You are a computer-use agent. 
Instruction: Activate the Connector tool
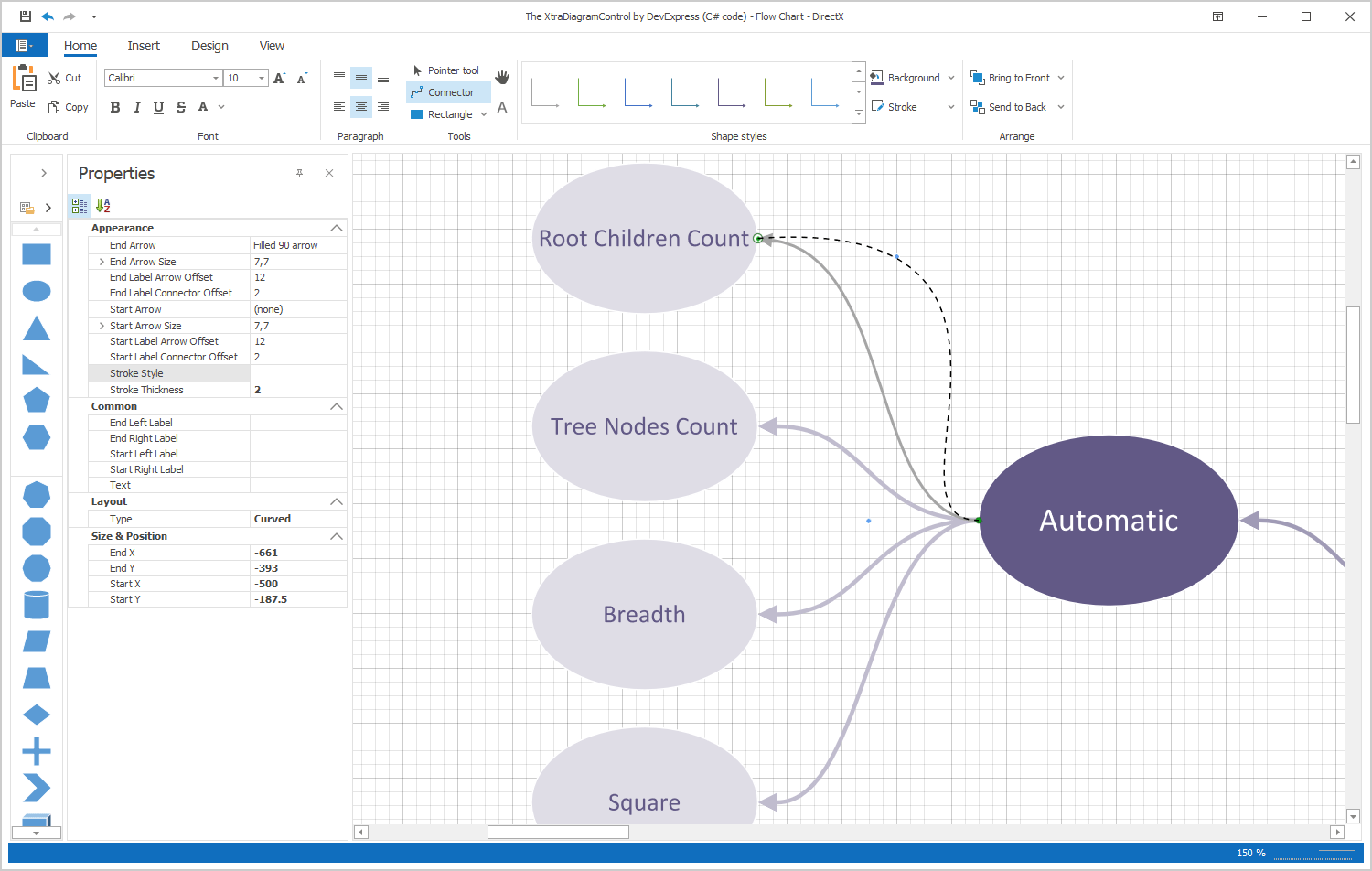coord(447,91)
